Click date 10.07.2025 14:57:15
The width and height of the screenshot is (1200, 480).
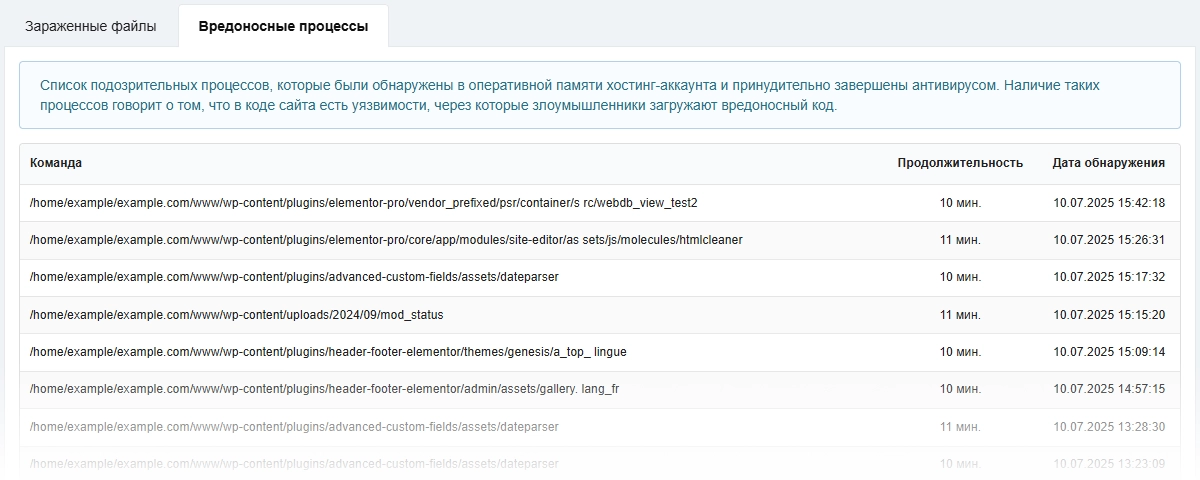point(1109,389)
